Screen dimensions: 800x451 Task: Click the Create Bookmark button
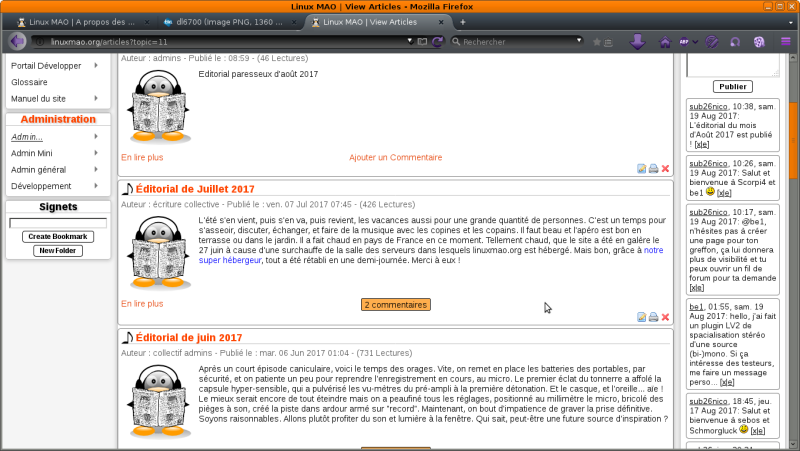[x=58, y=236]
